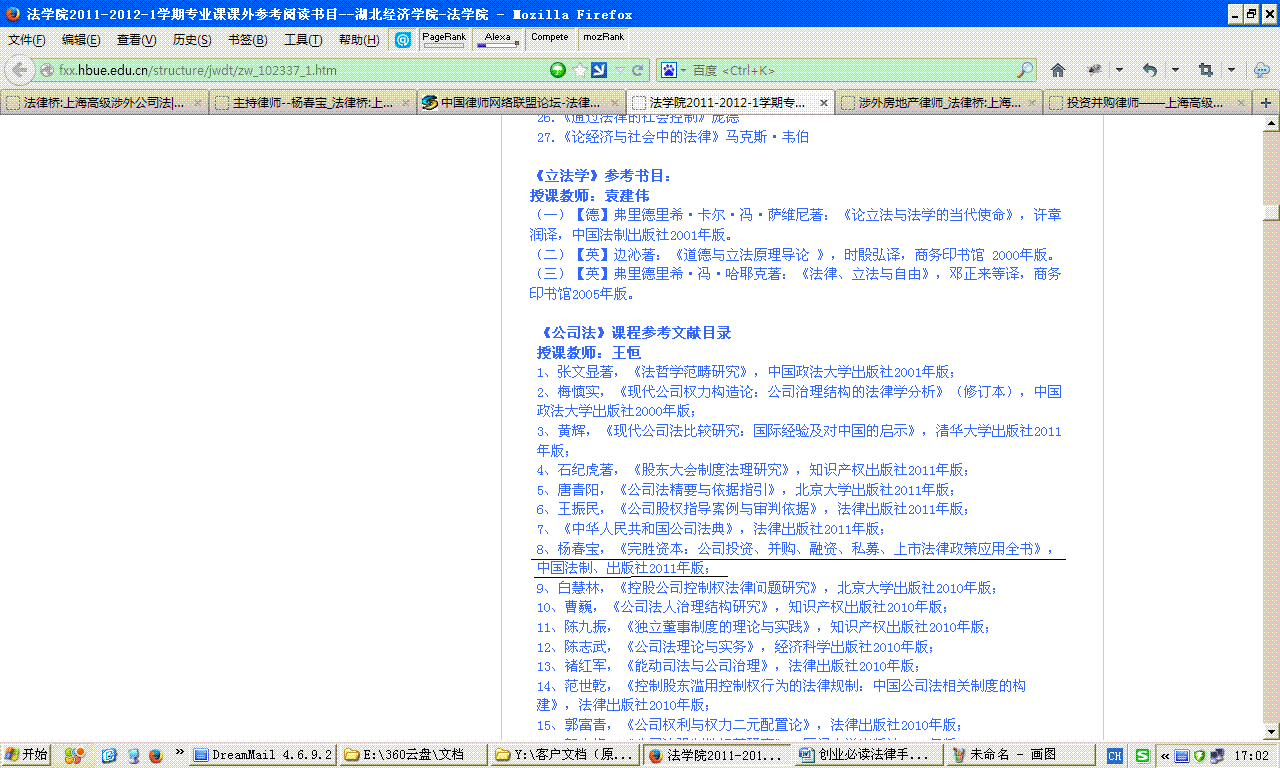This screenshot has width=1280, height=768.
Task: Switch to the 涉外房地产律师 tab
Action: point(935,102)
